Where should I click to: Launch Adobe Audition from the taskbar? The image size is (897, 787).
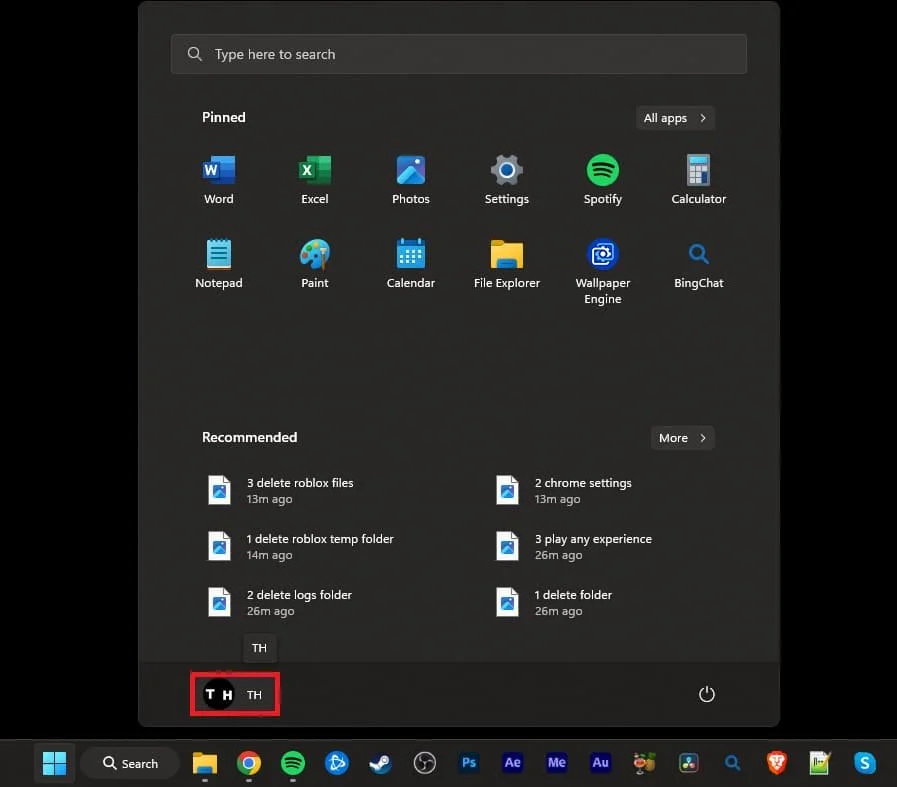600,763
